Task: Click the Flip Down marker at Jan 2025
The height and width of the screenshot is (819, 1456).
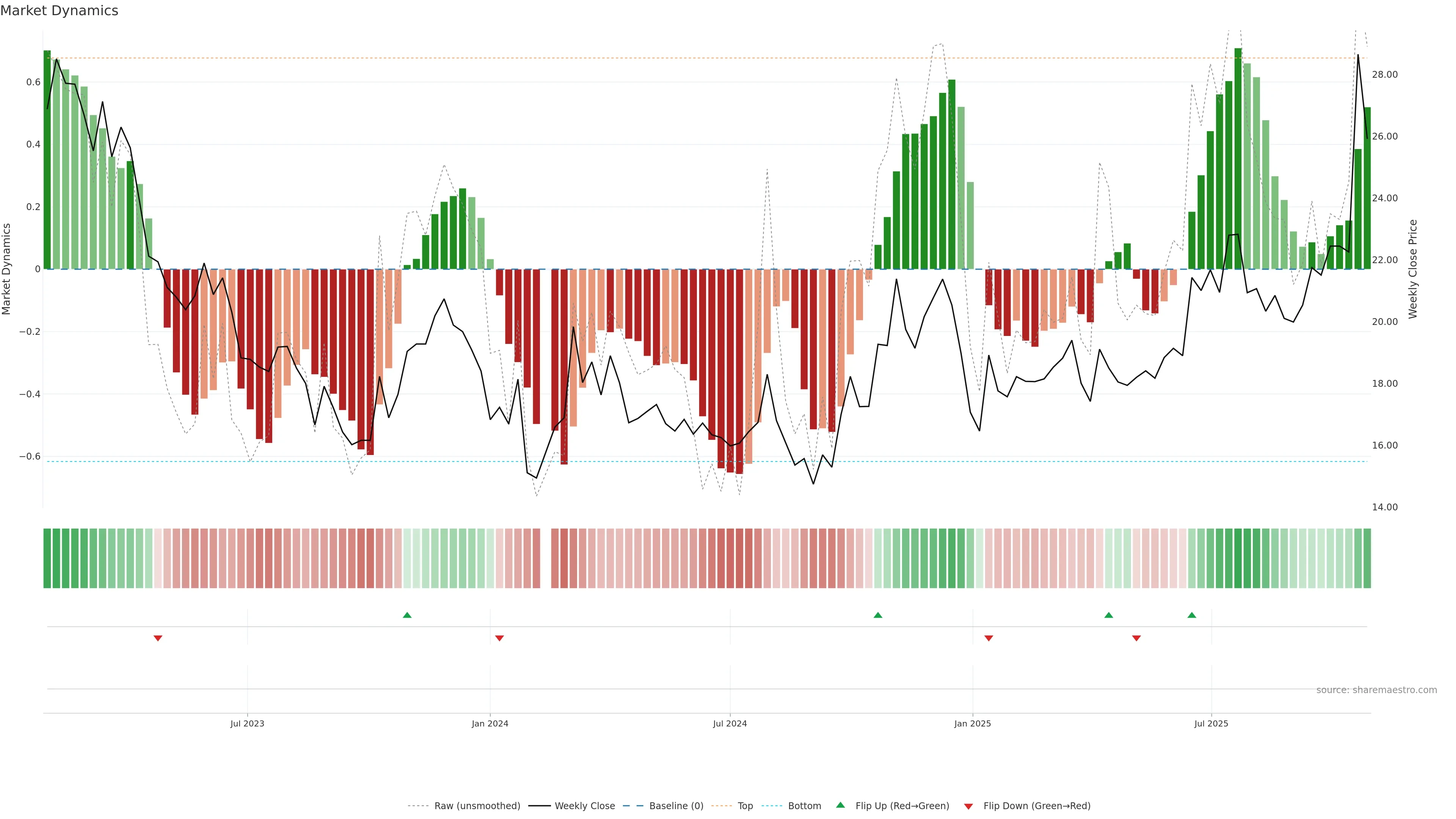Action: (988, 638)
